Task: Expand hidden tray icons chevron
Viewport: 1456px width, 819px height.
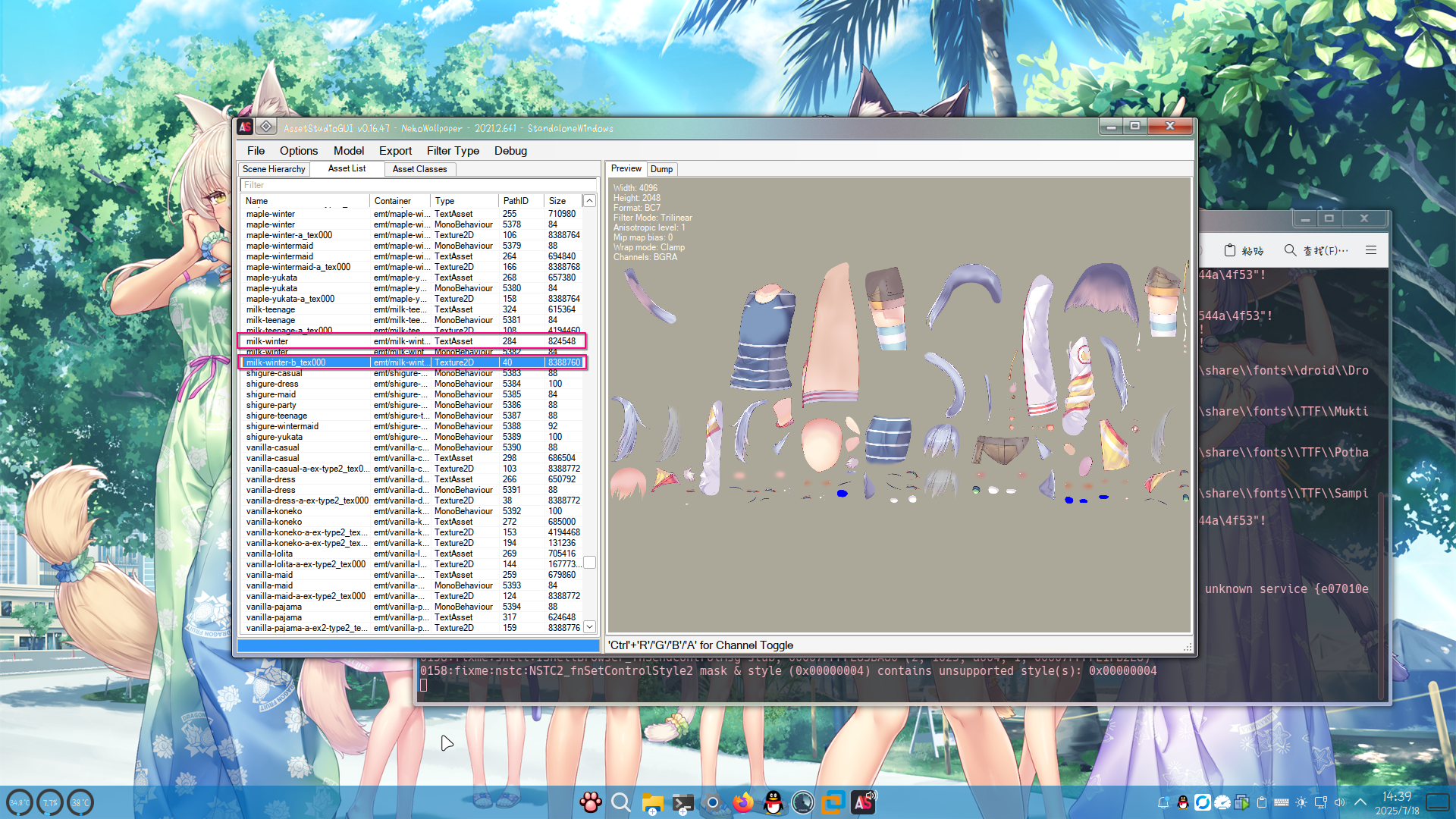Action: (1360, 802)
